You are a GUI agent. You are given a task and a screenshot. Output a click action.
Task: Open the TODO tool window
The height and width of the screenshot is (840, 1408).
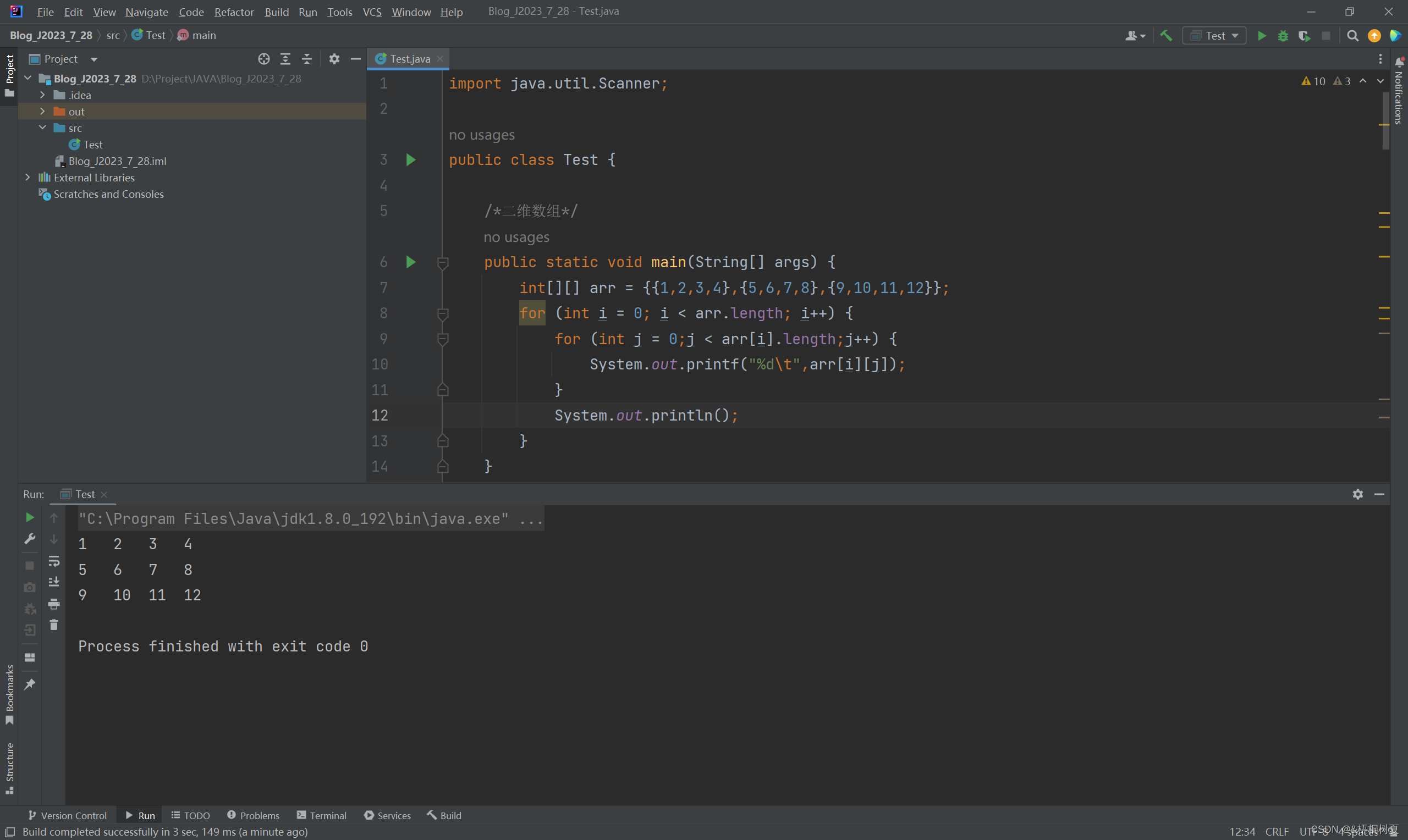pos(191,815)
